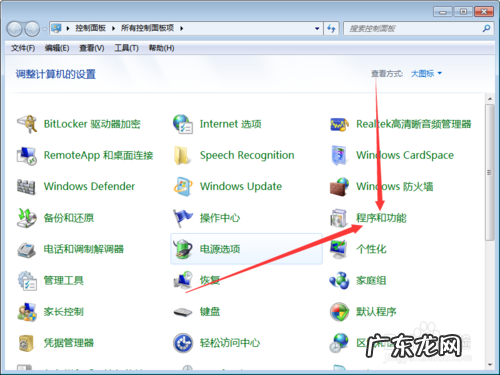Click inside the control panel search box
The height and width of the screenshot is (375, 500).
pyautogui.click(x=413, y=29)
